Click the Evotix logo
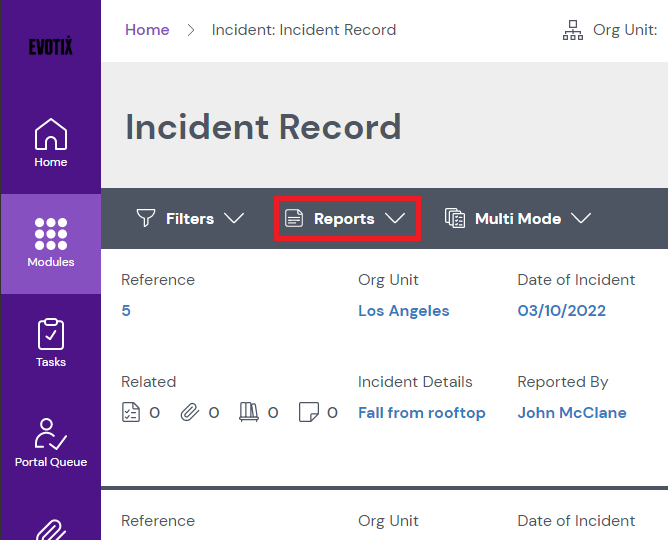This screenshot has height=540, width=668. (x=50, y=47)
